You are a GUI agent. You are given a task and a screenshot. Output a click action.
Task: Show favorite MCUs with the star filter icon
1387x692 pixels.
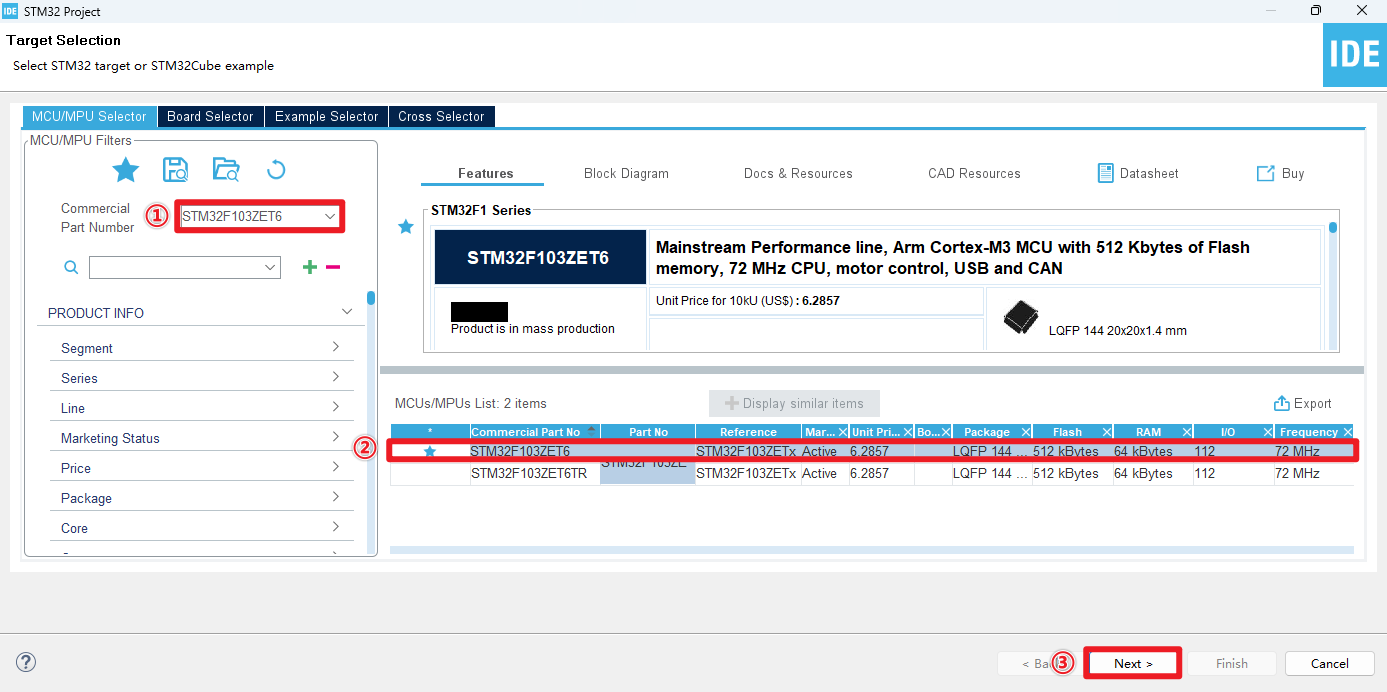(125, 170)
